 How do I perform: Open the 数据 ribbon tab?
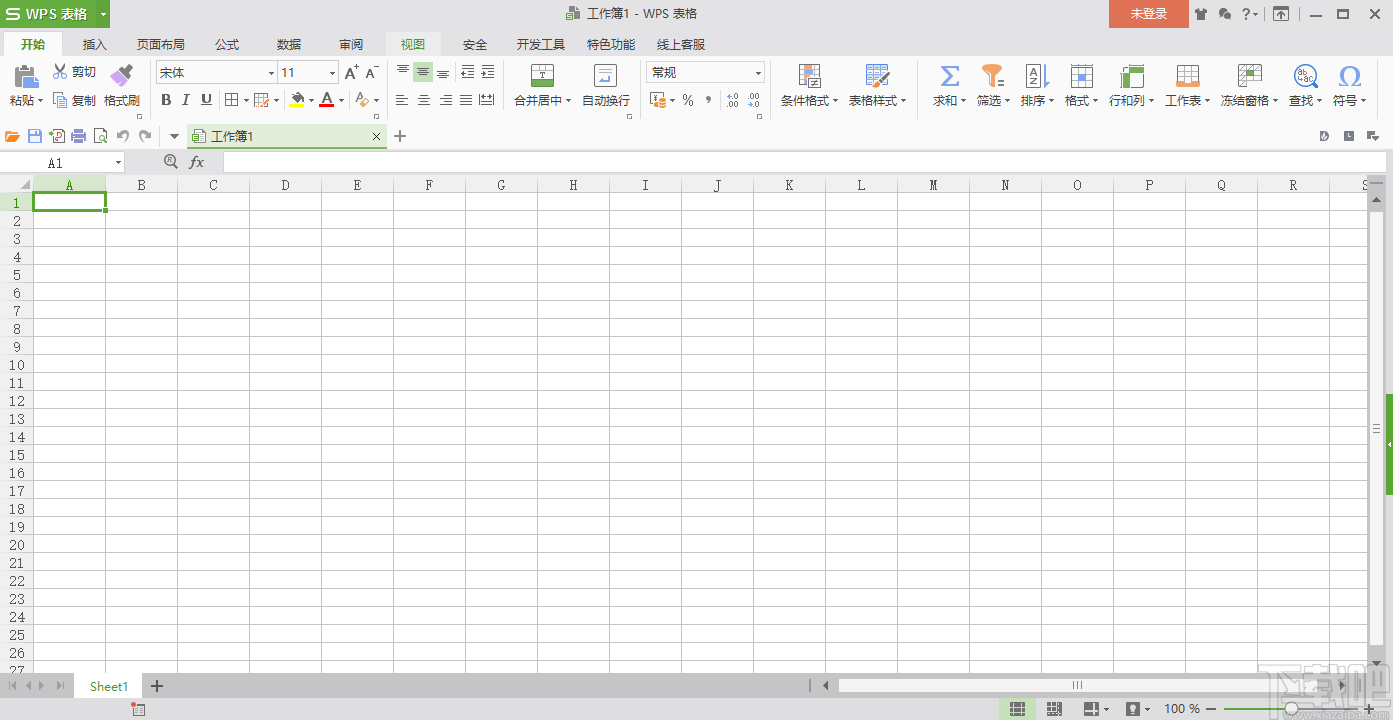tap(288, 44)
